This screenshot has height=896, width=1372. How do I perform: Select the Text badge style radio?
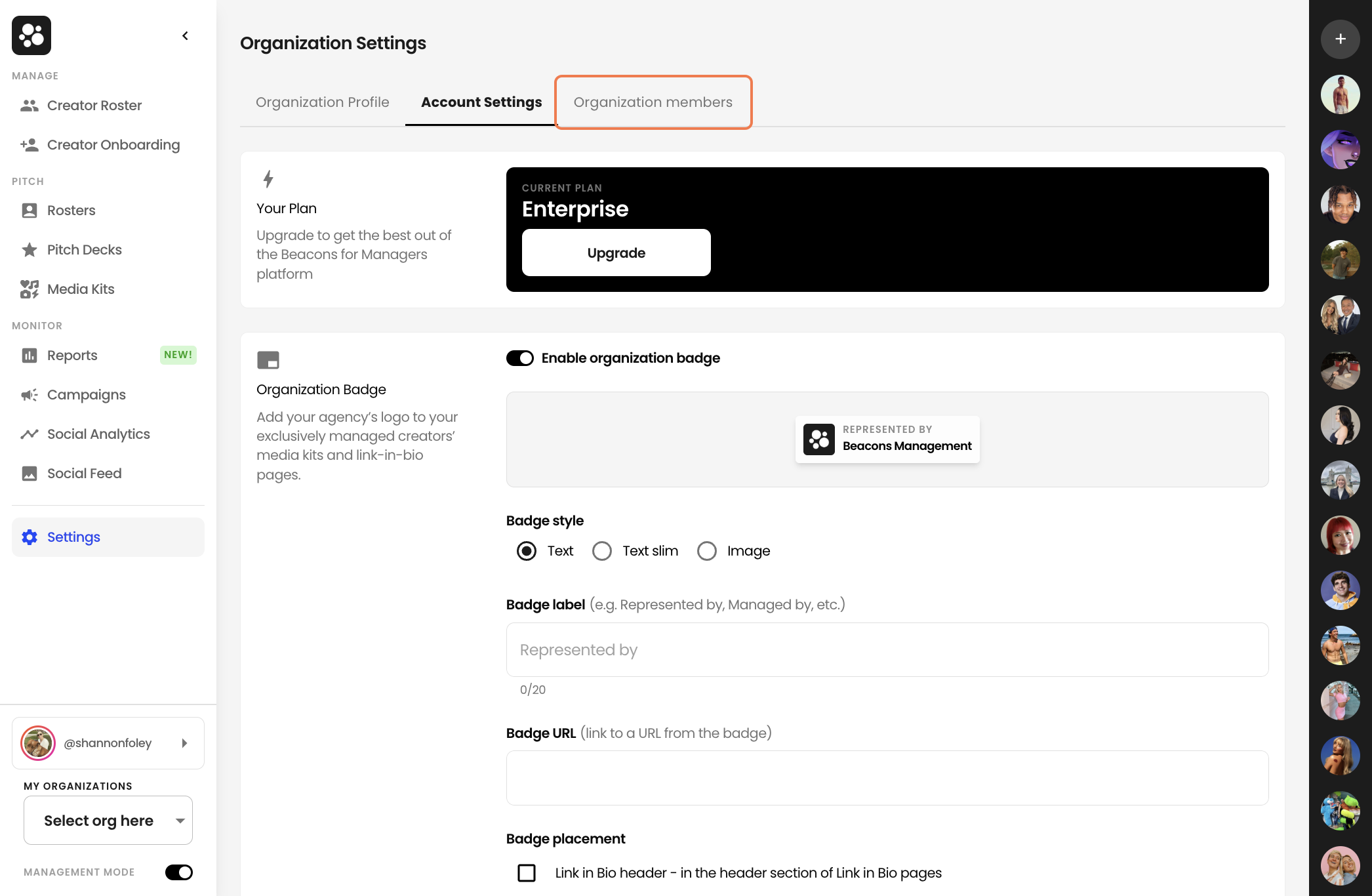(x=527, y=551)
